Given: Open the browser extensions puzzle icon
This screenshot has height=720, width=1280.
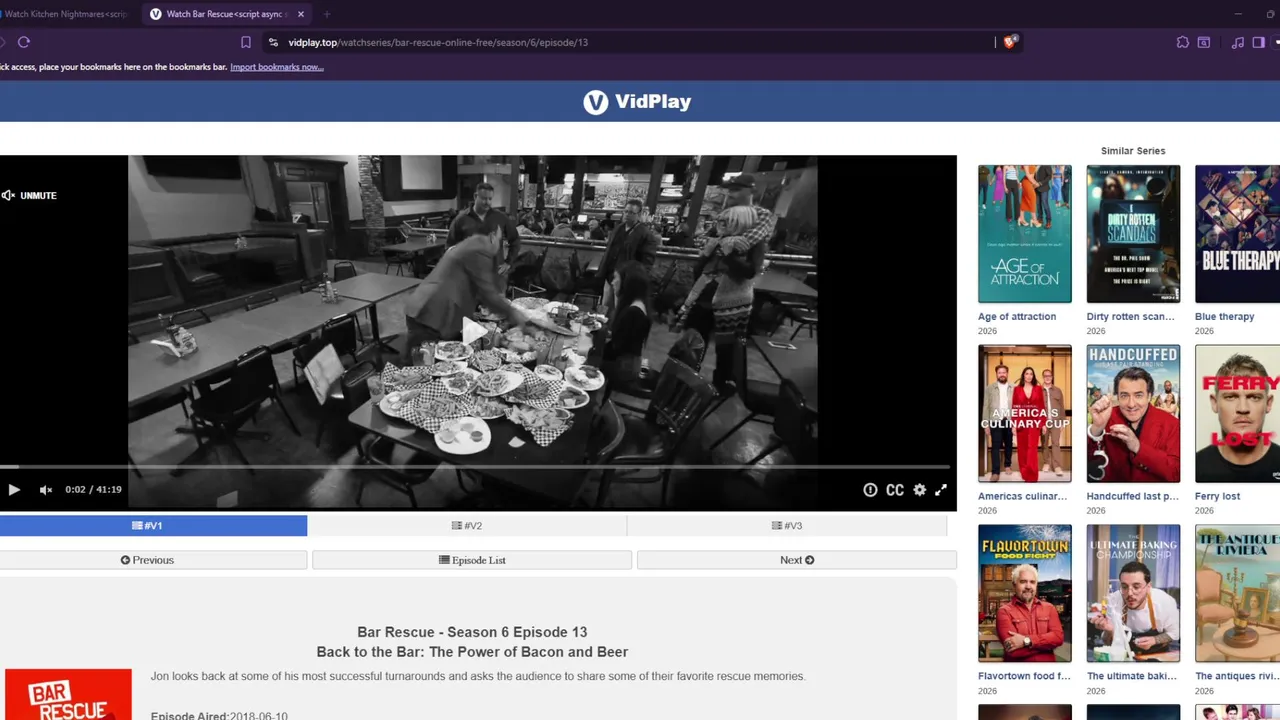Looking at the screenshot, I should coord(1183,42).
